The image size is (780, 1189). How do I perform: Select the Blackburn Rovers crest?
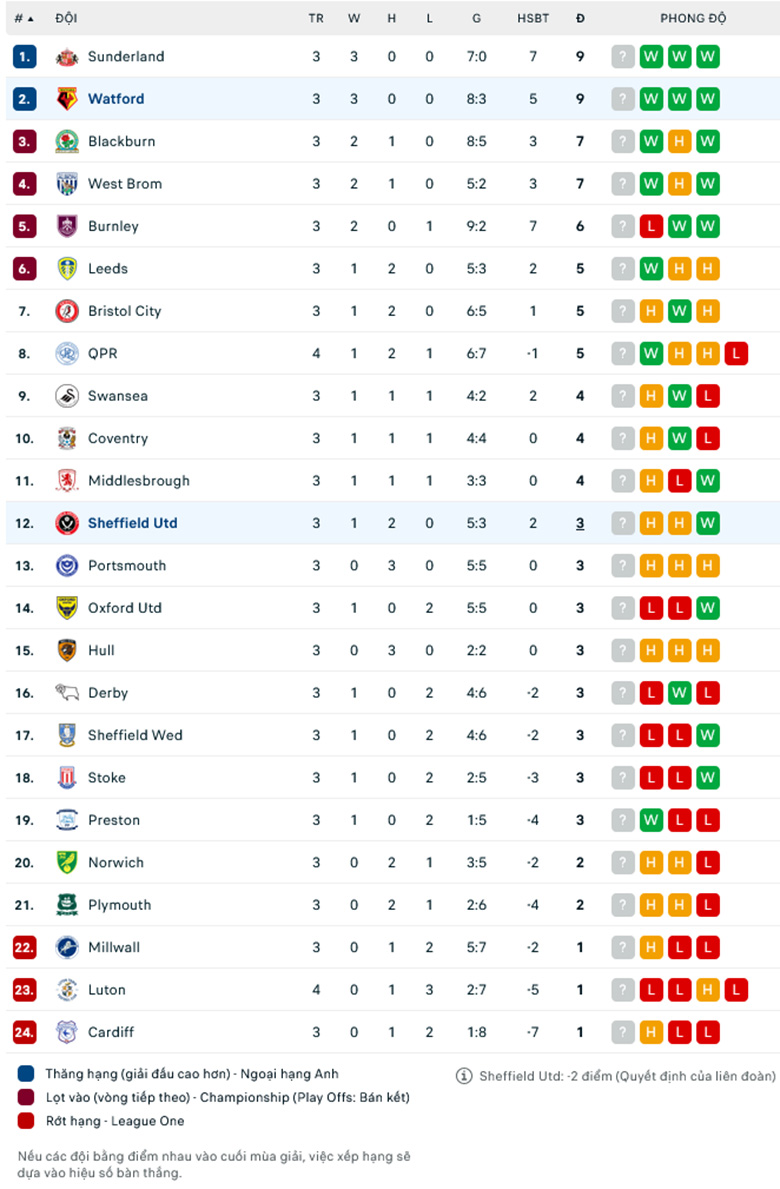(x=67, y=142)
